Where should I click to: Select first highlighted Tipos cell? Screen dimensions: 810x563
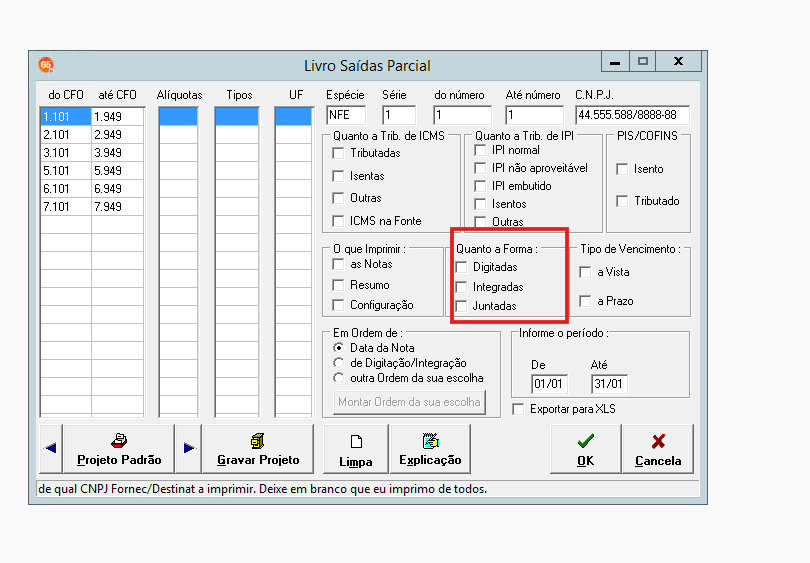click(237, 117)
